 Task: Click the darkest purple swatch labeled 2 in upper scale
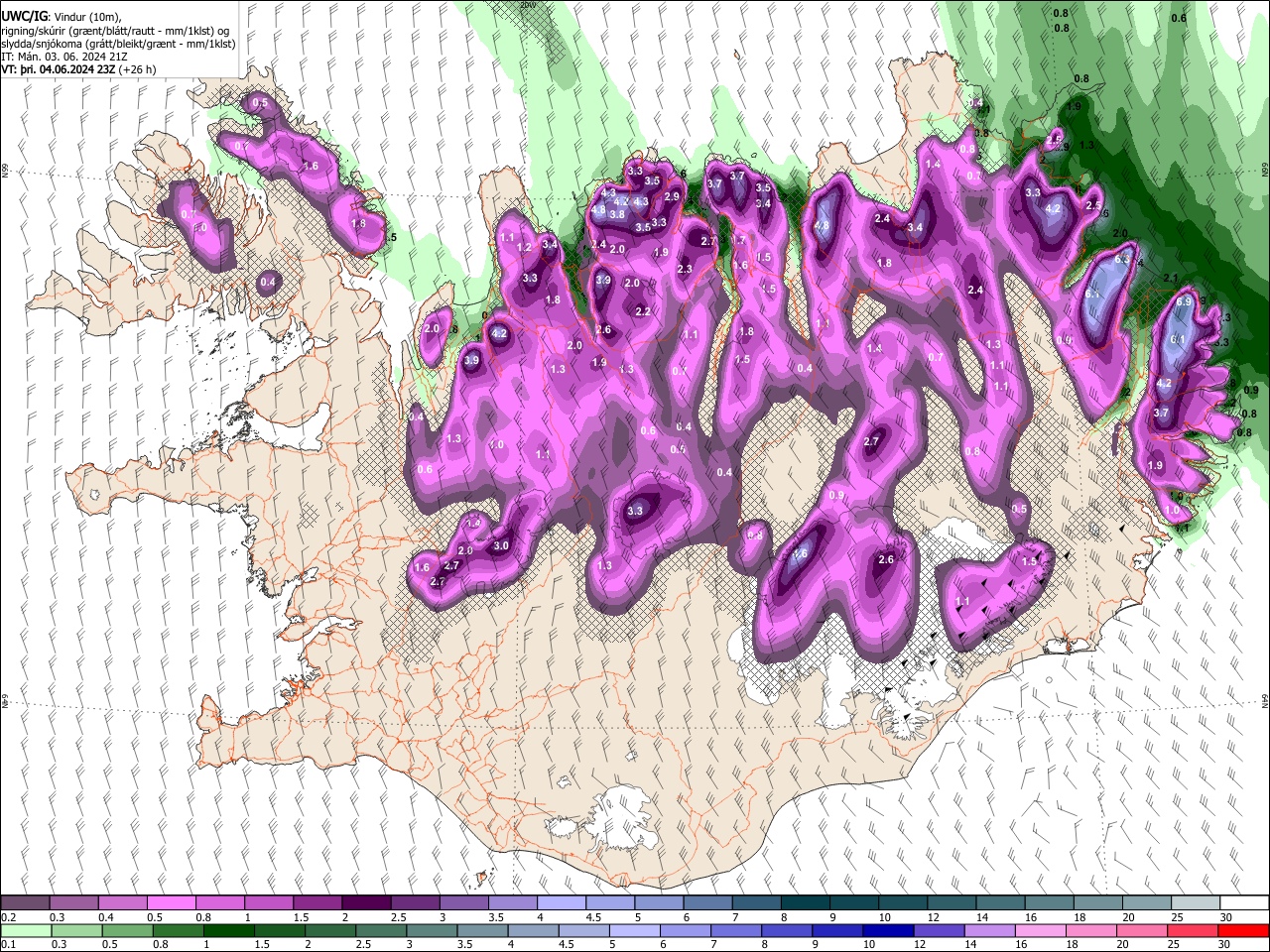[x=366, y=902]
